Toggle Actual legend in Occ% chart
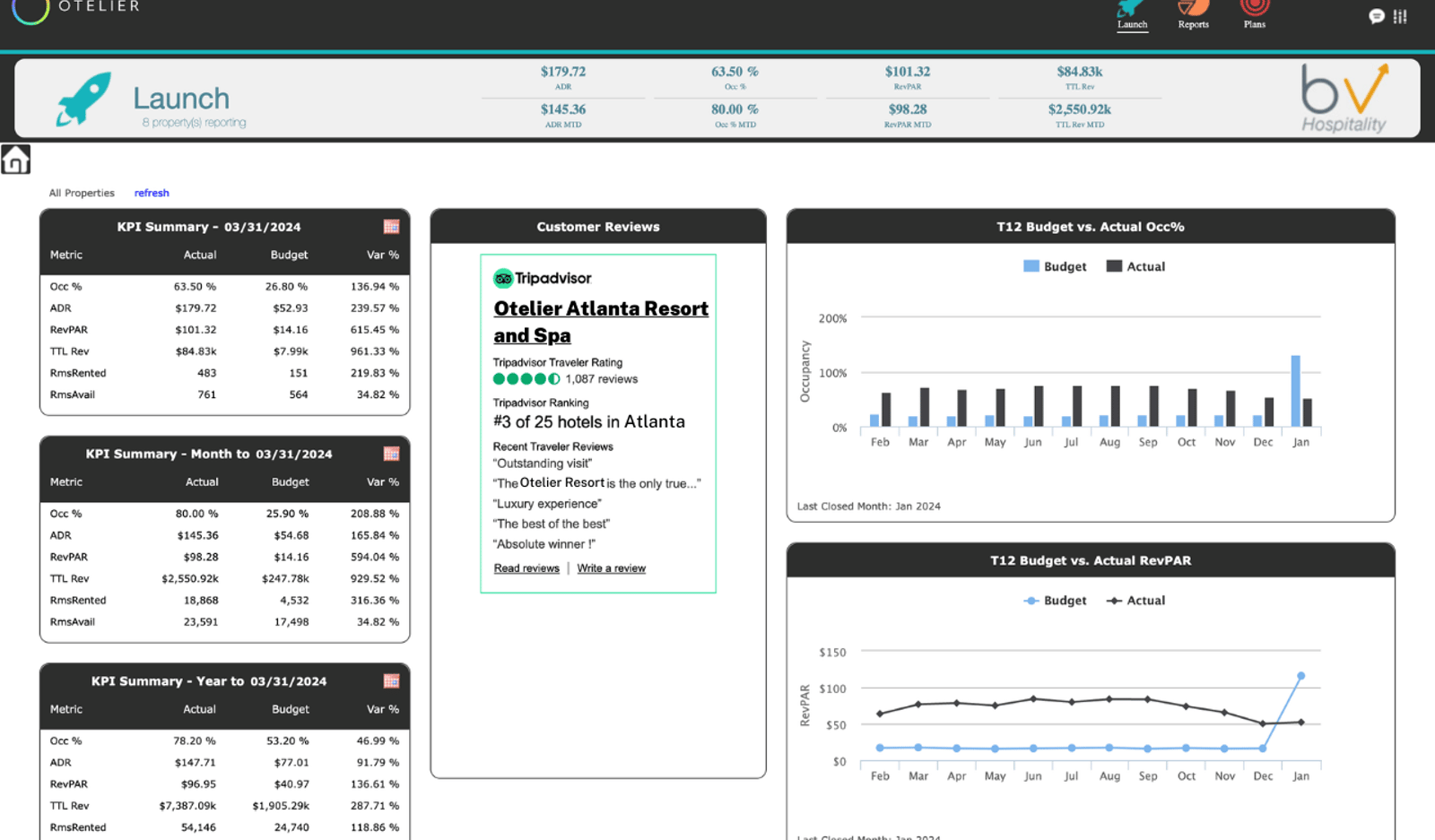Screen dimensions: 1435x840 1135,266
